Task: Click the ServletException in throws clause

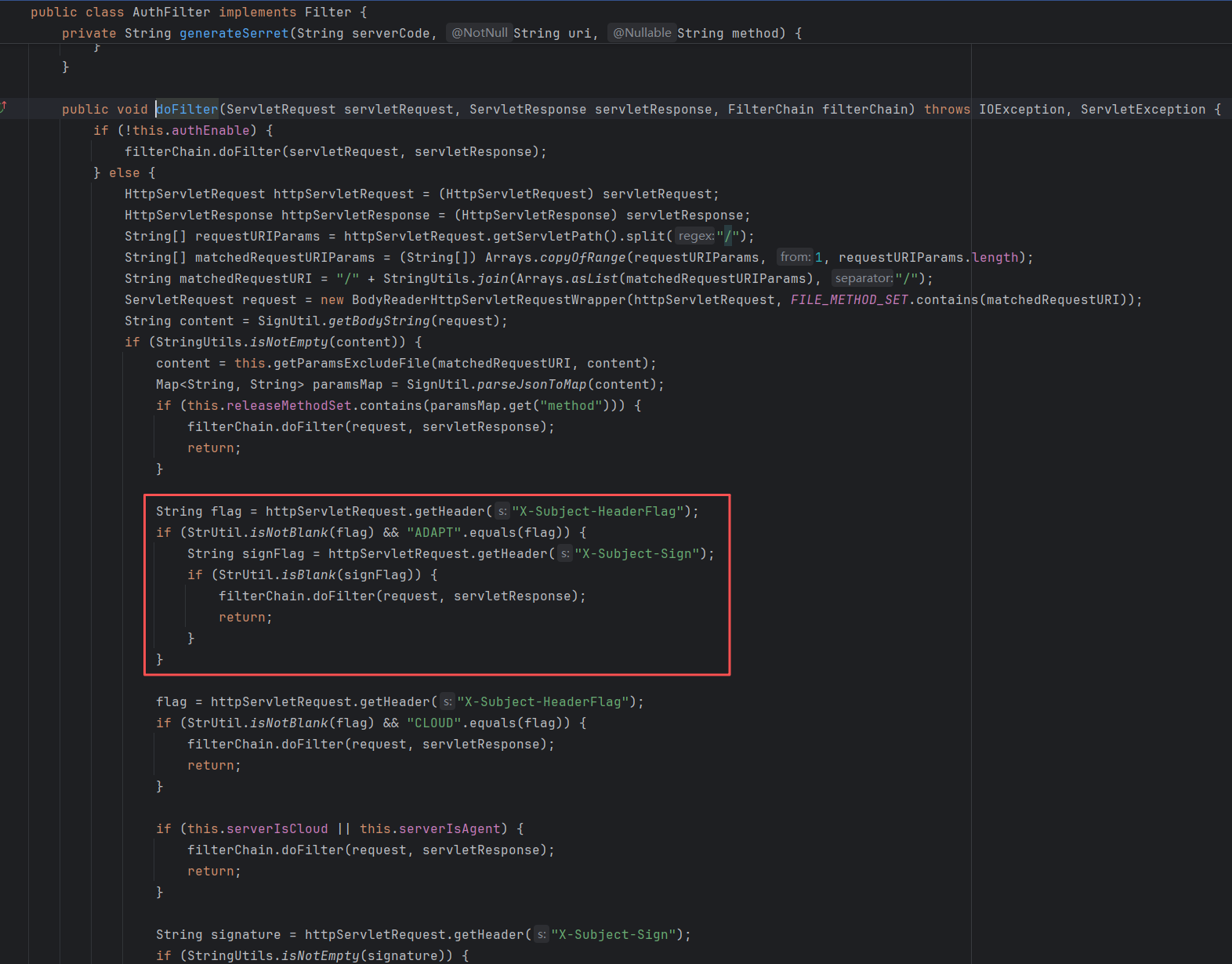Action: [x=1143, y=110]
